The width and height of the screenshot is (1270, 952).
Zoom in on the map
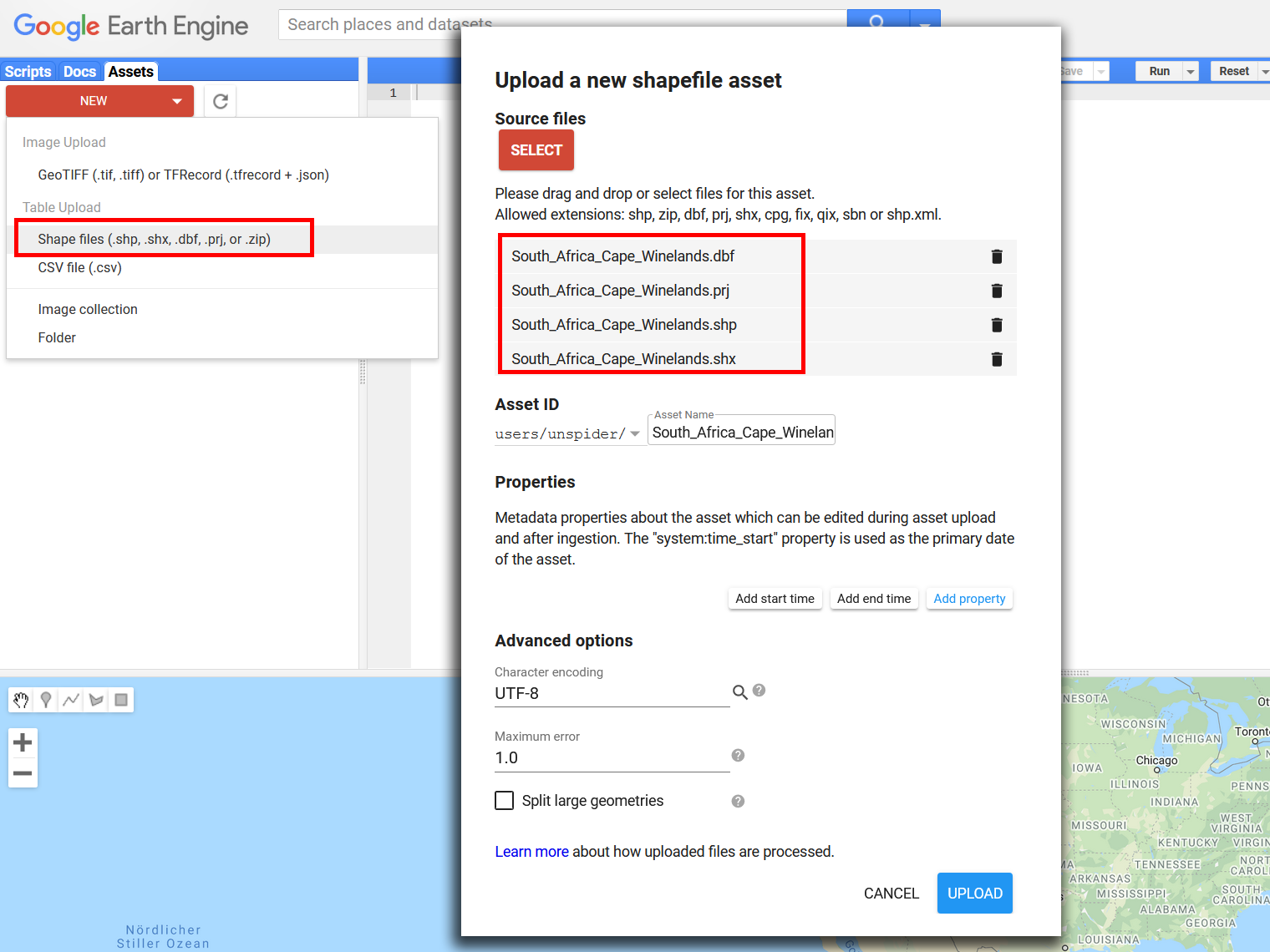23,742
